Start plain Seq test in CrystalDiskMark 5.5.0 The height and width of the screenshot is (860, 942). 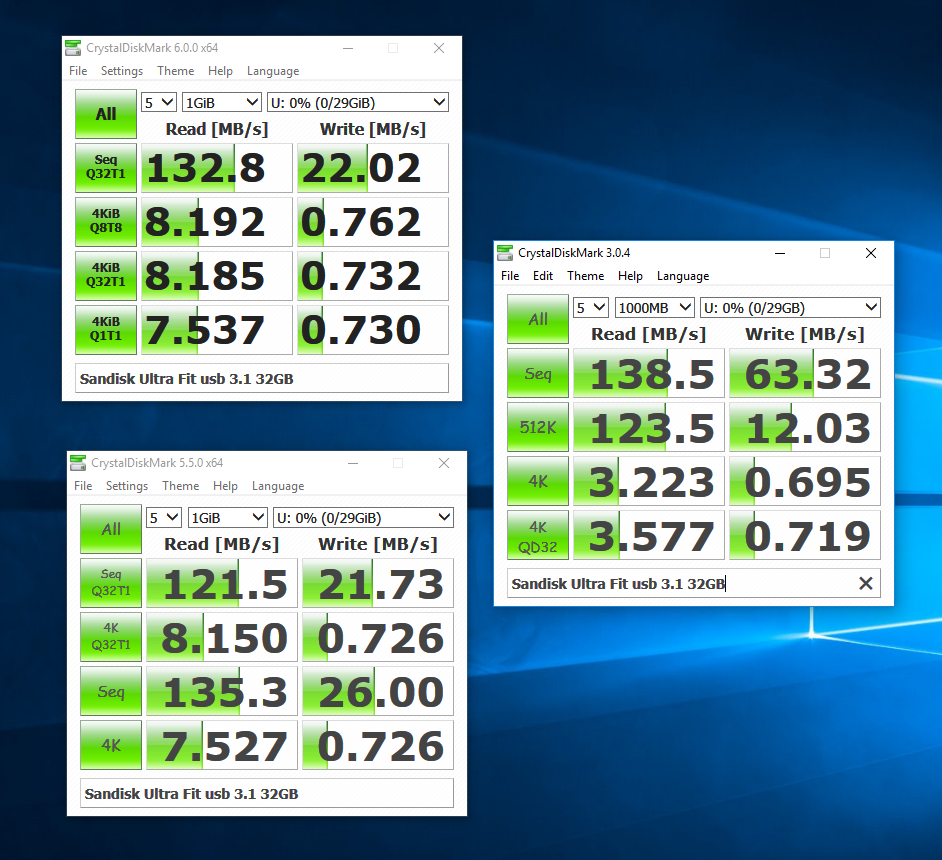pos(111,691)
